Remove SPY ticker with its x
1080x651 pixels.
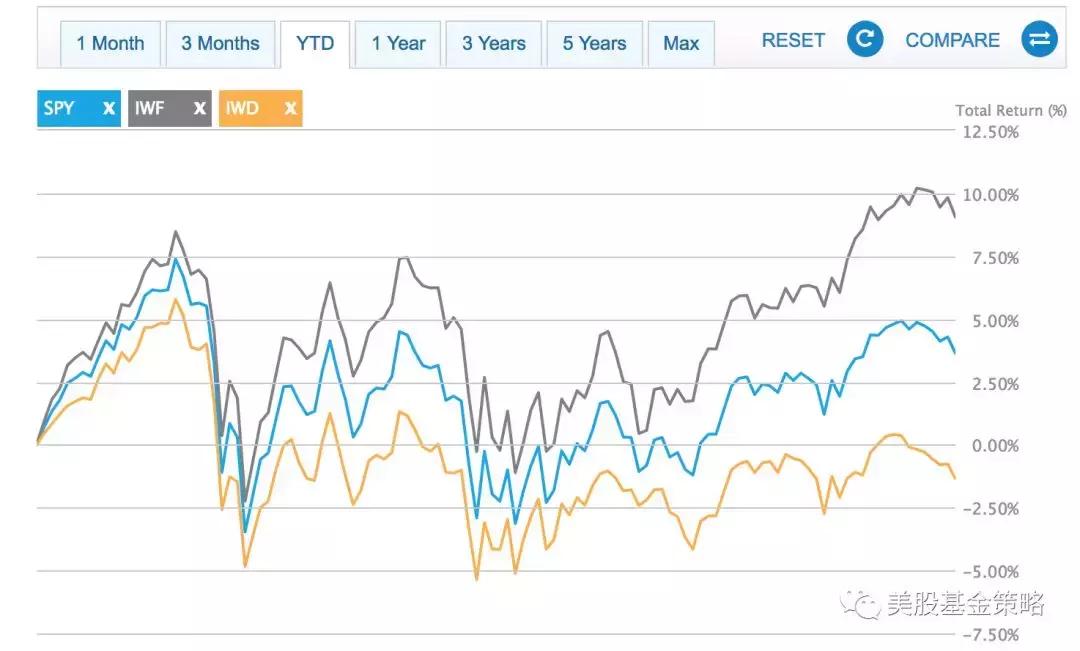point(109,108)
